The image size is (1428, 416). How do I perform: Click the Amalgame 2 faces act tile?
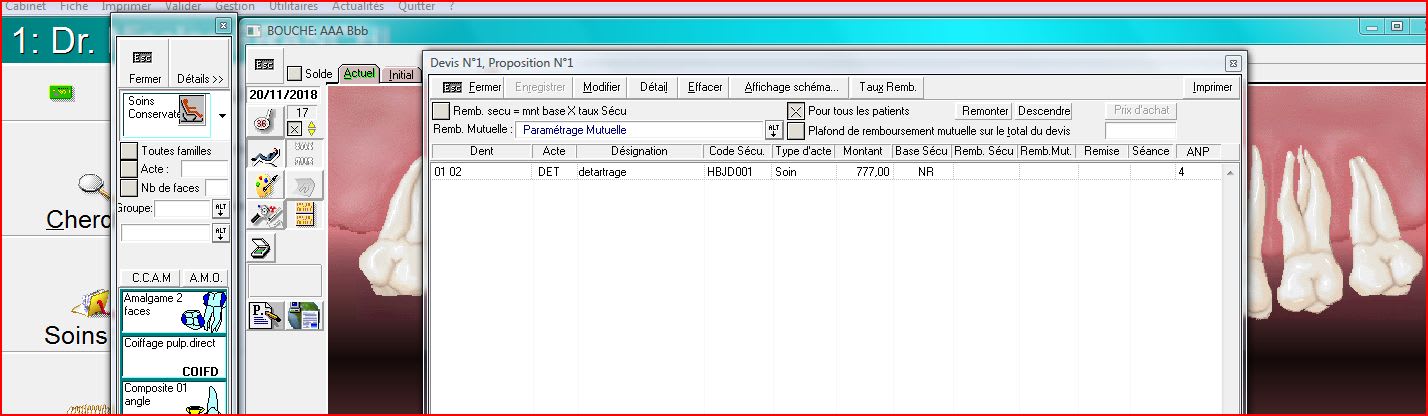click(174, 311)
